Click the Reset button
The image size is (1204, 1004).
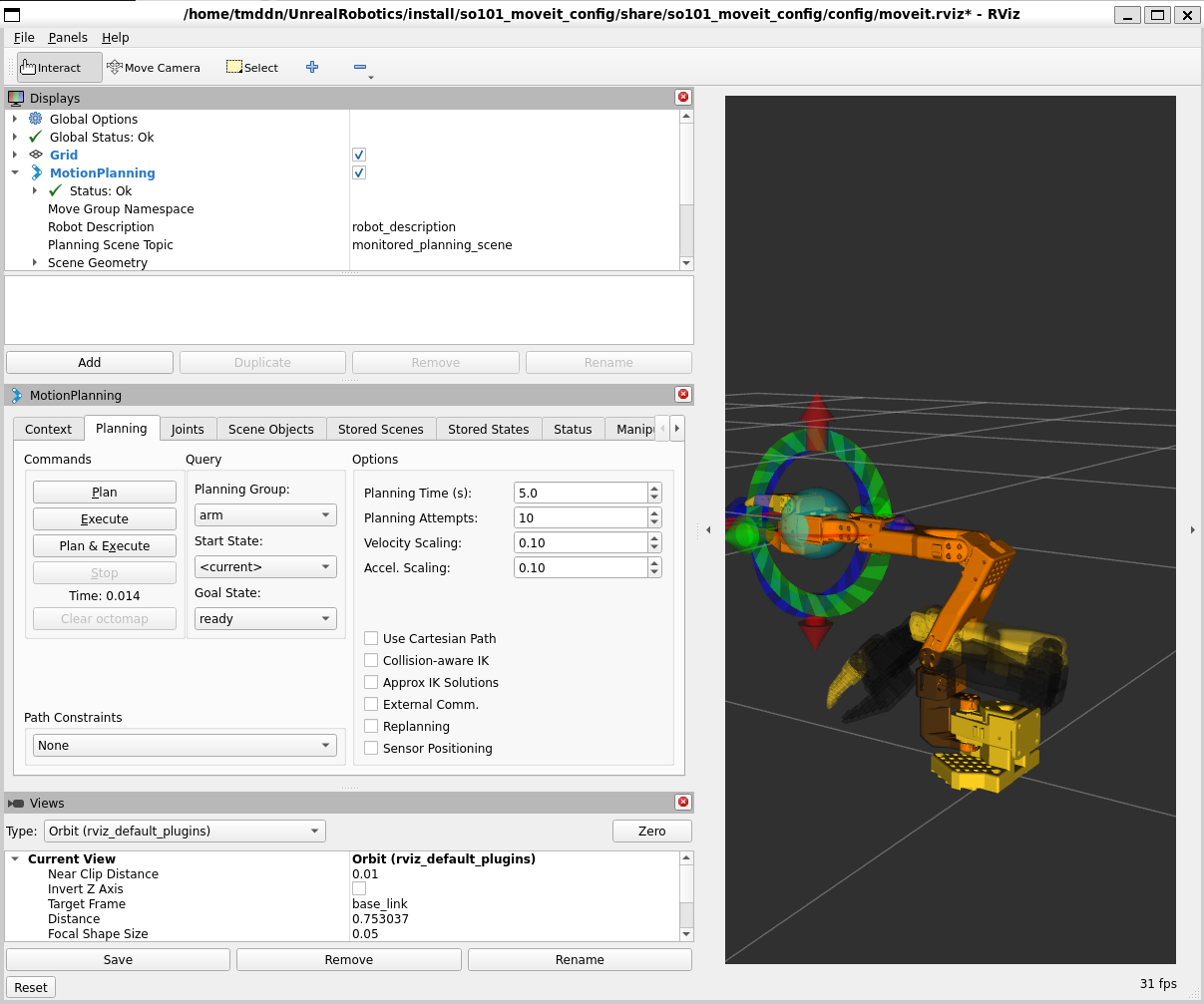pyautogui.click(x=30, y=987)
